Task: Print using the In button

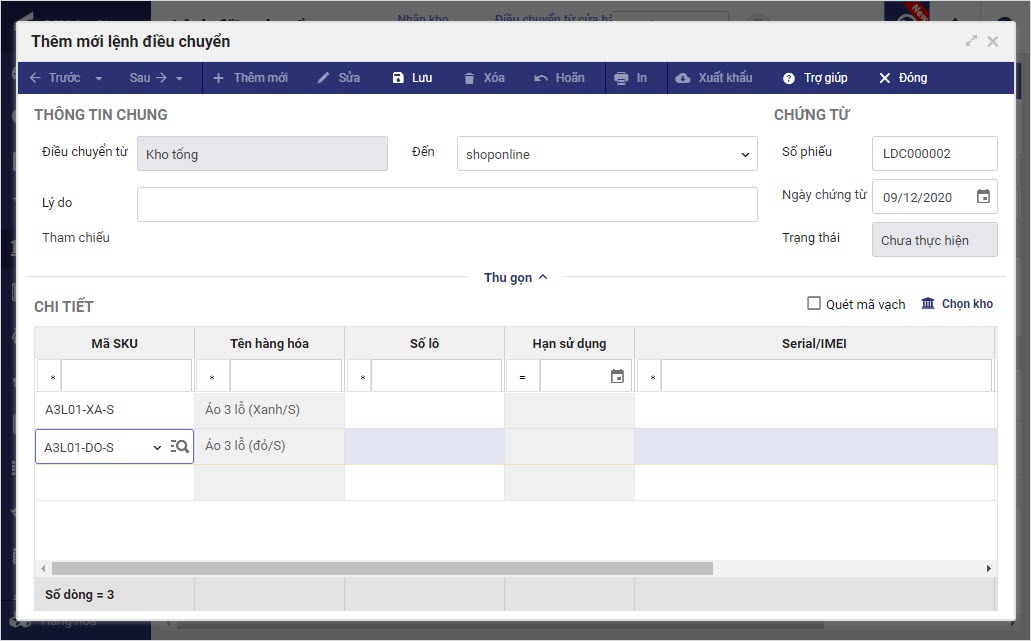Action: pos(631,78)
